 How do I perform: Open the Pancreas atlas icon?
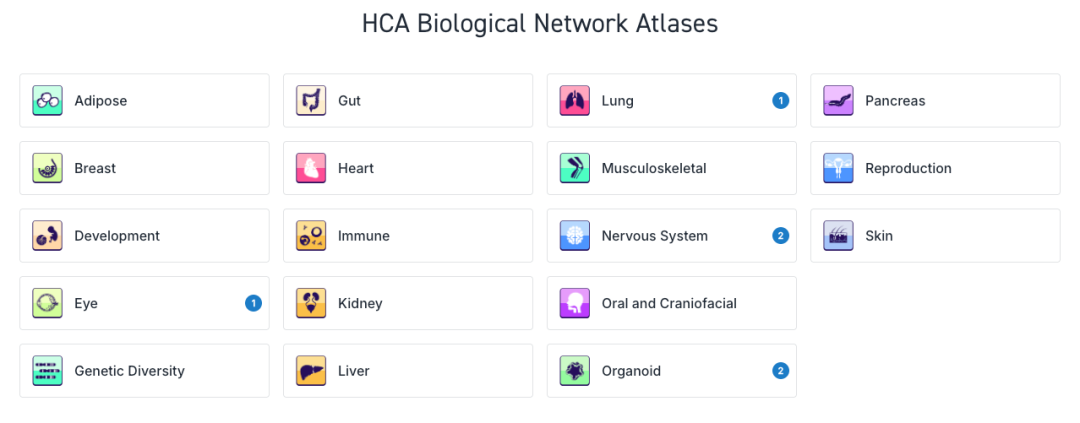click(838, 101)
